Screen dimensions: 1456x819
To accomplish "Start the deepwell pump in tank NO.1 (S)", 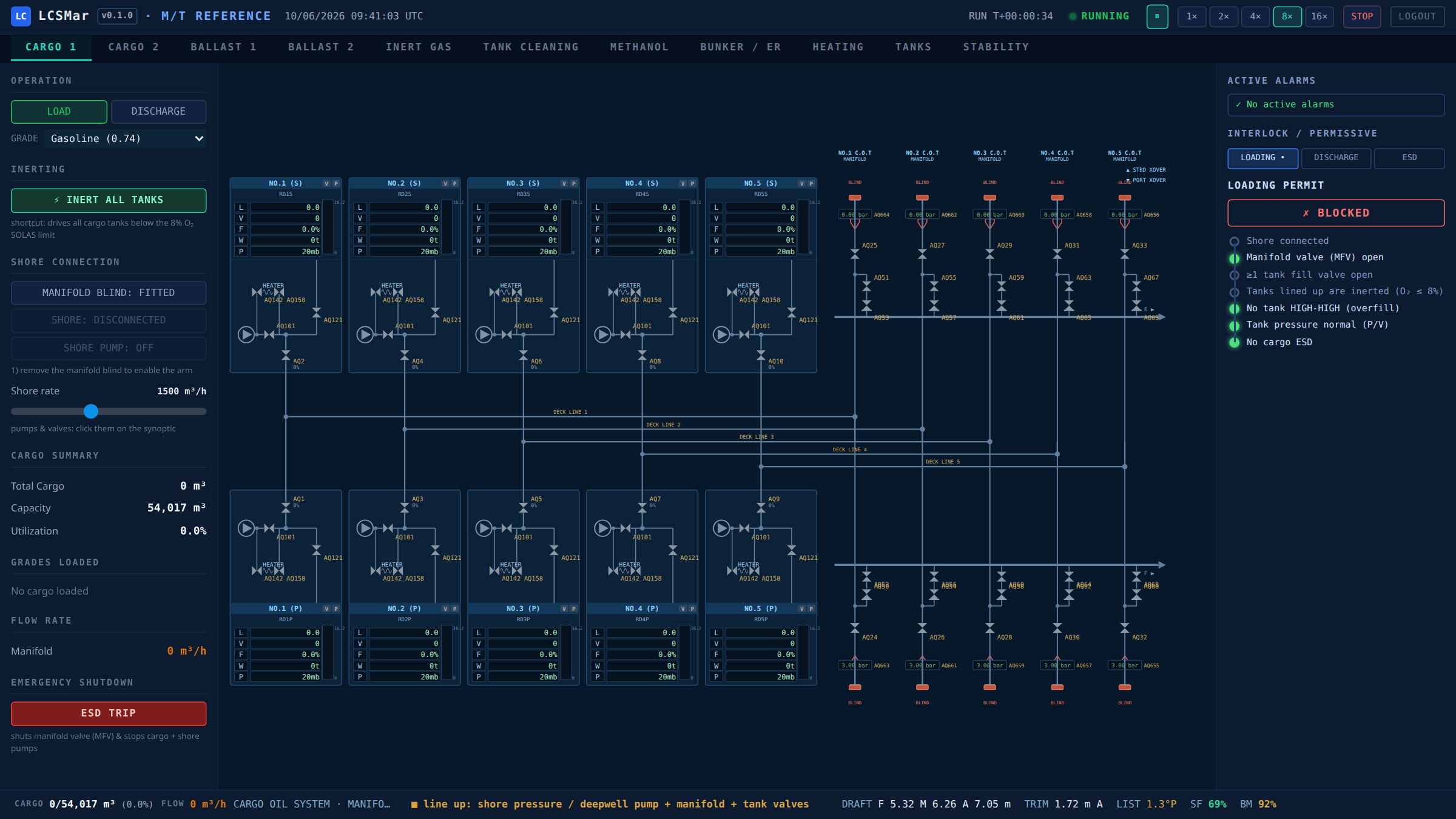I will pos(246,334).
